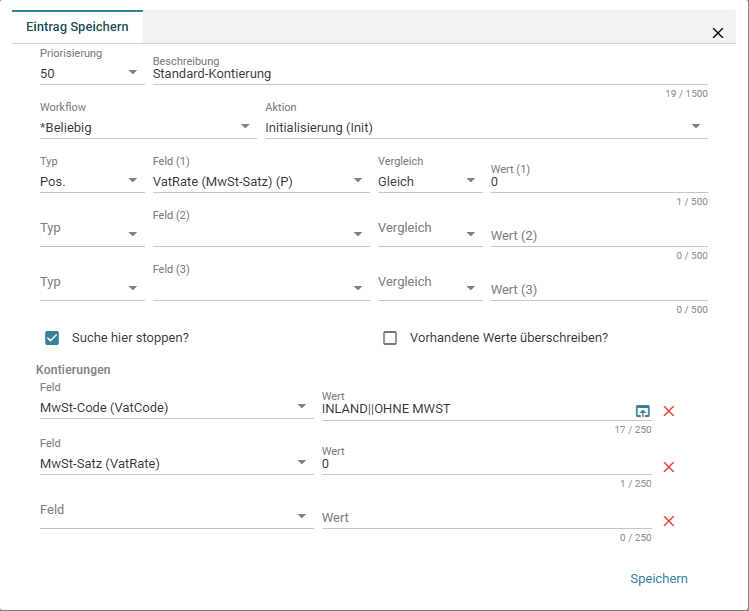Click the Kontierungen section heading
Image resolution: width=749 pixels, height=611 pixels.
(73, 370)
